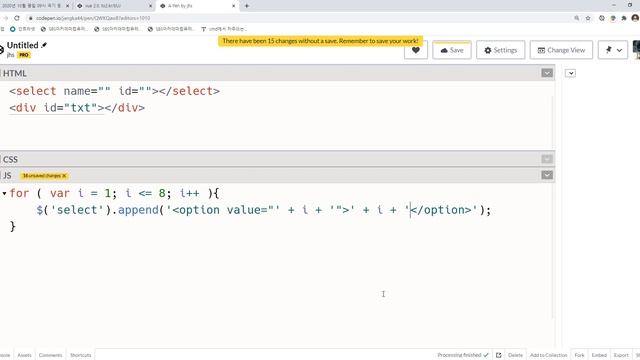Open the Assets footer button

pyautogui.click(x=24, y=355)
